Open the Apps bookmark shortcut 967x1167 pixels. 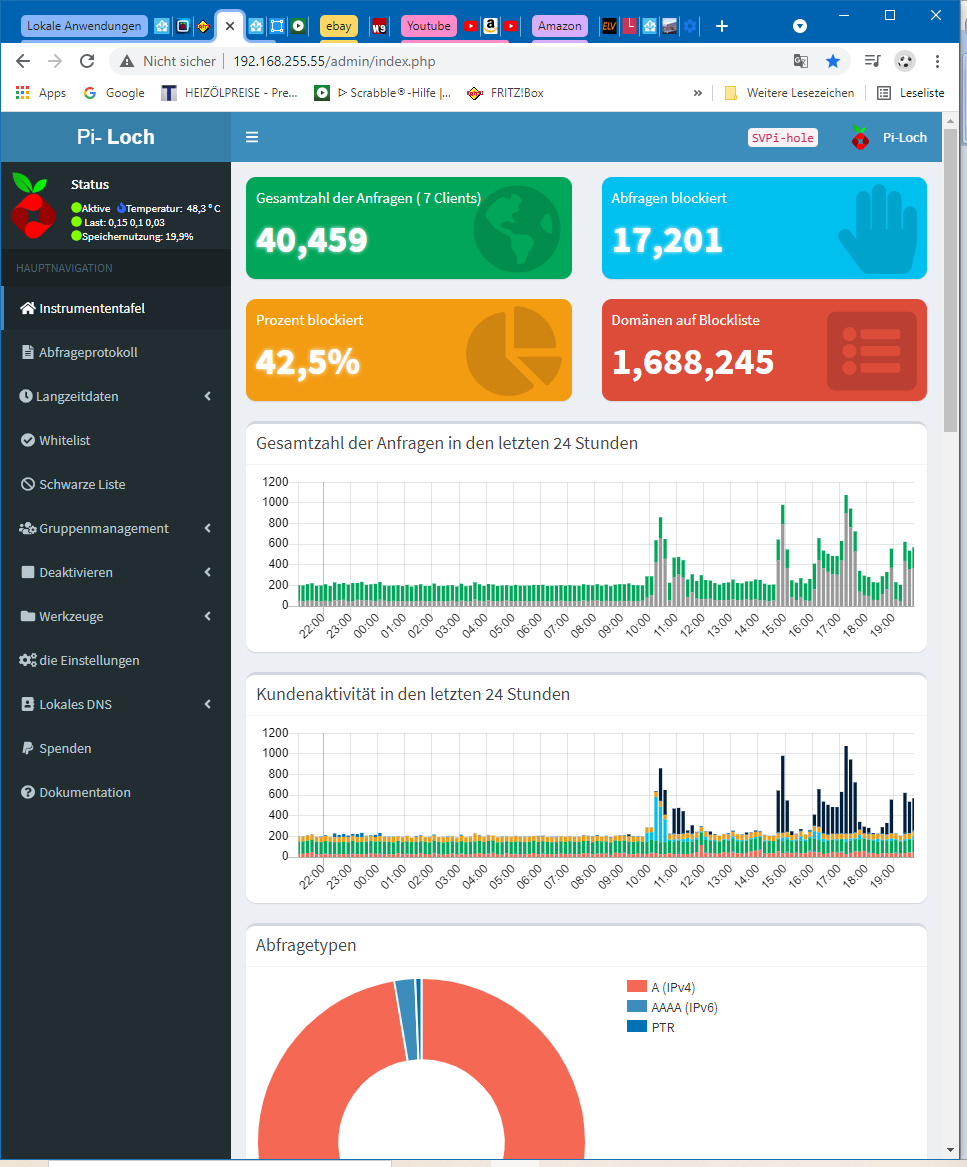[x=41, y=93]
